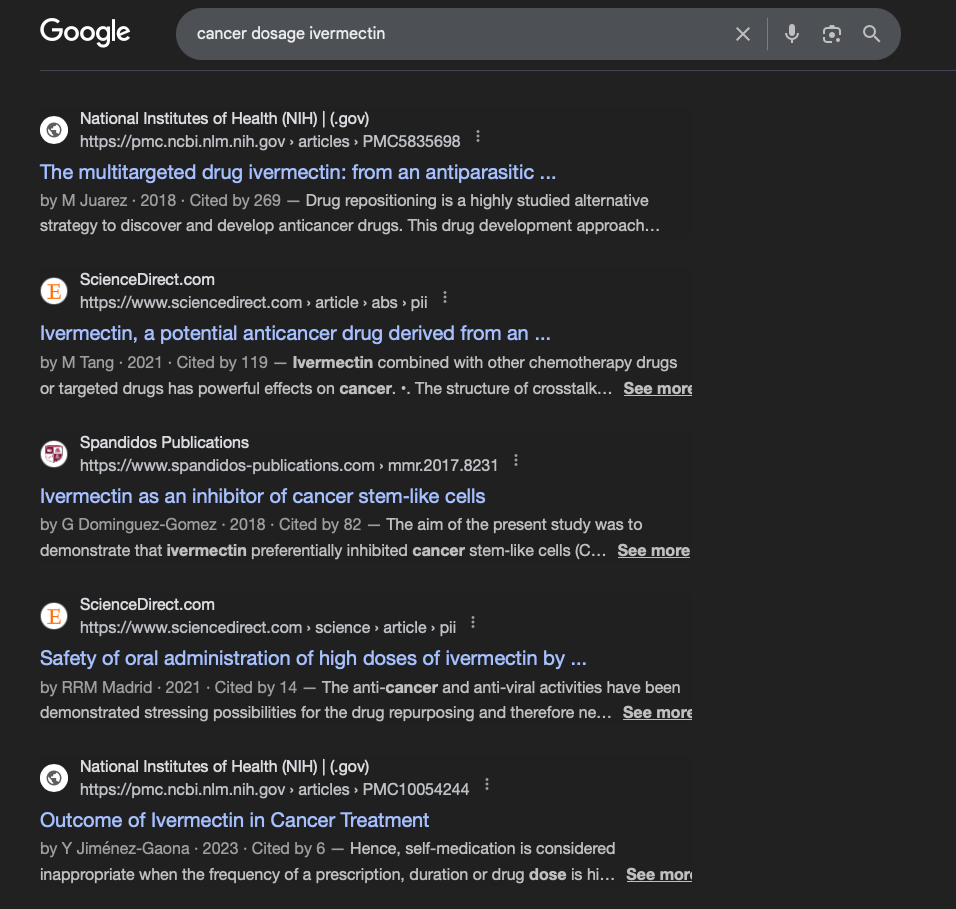
Task: Open three-dot menu for PMC5835698 result
Action: point(478,136)
